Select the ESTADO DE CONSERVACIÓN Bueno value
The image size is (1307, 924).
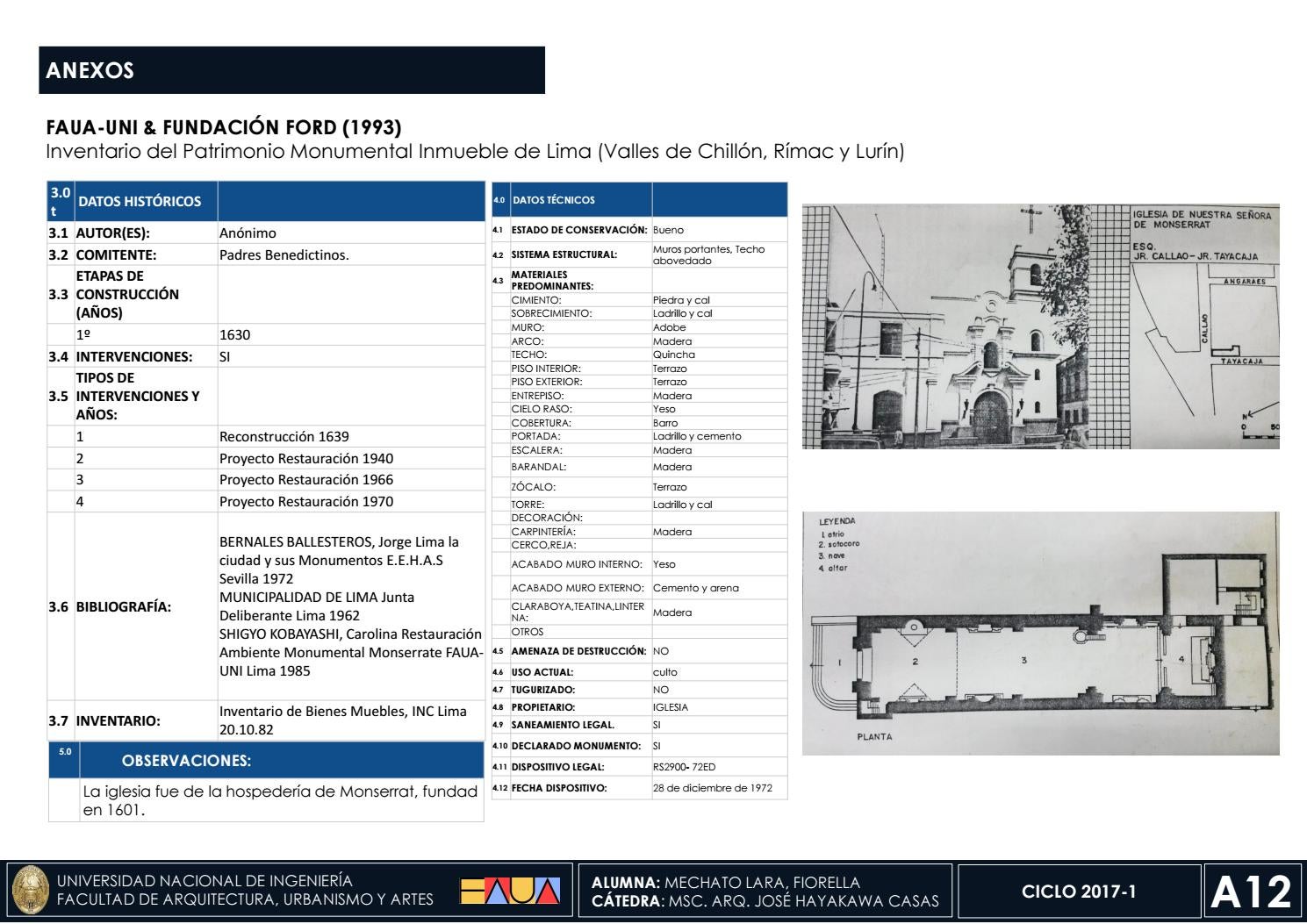(x=668, y=230)
